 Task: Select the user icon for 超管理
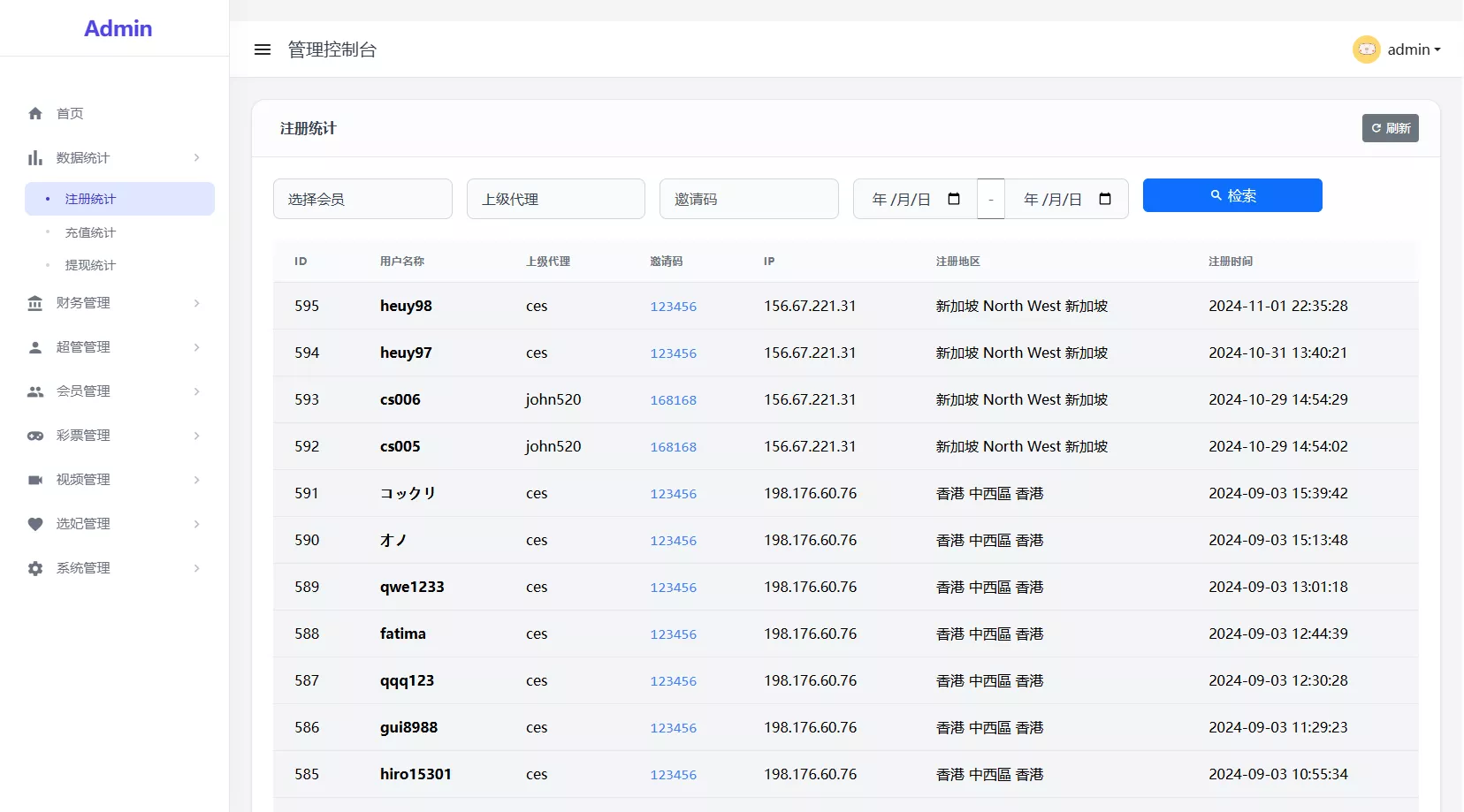point(35,346)
